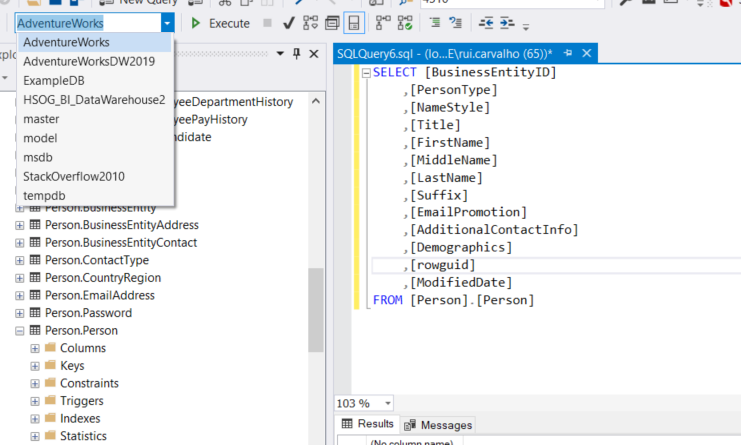Expand Person.ContactType table node

pyautogui.click(x=19, y=260)
